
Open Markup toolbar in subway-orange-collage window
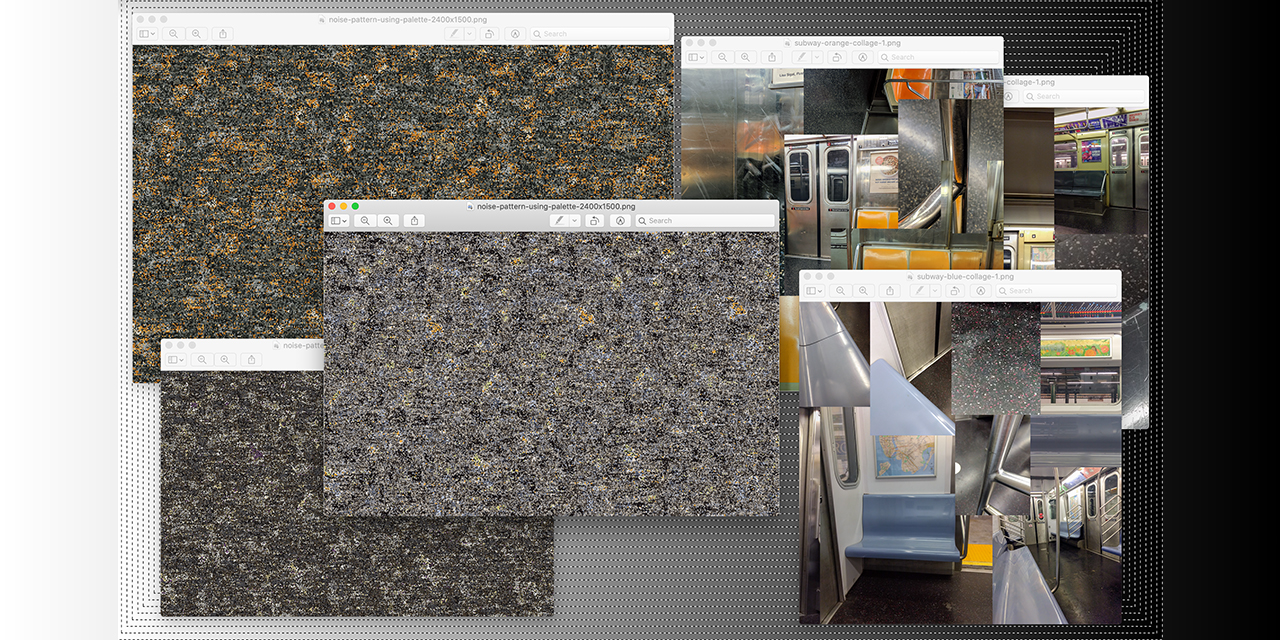862,57
